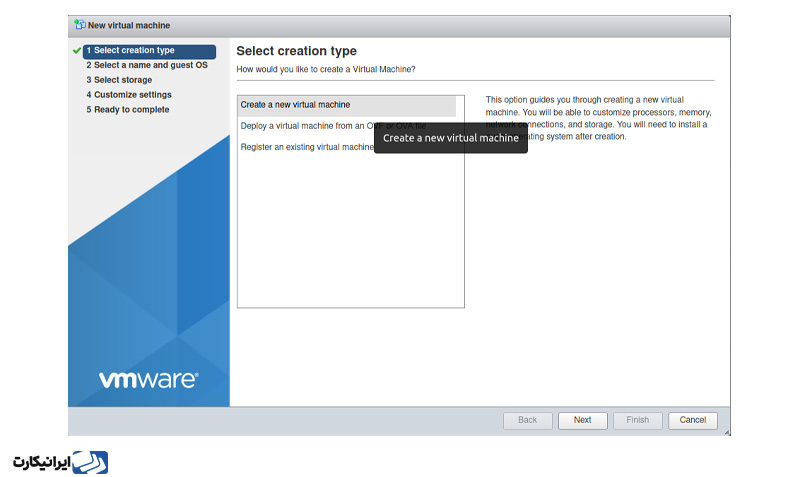Click the dialog resize grip corner
This screenshot has width=800, height=477.
(727, 433)
